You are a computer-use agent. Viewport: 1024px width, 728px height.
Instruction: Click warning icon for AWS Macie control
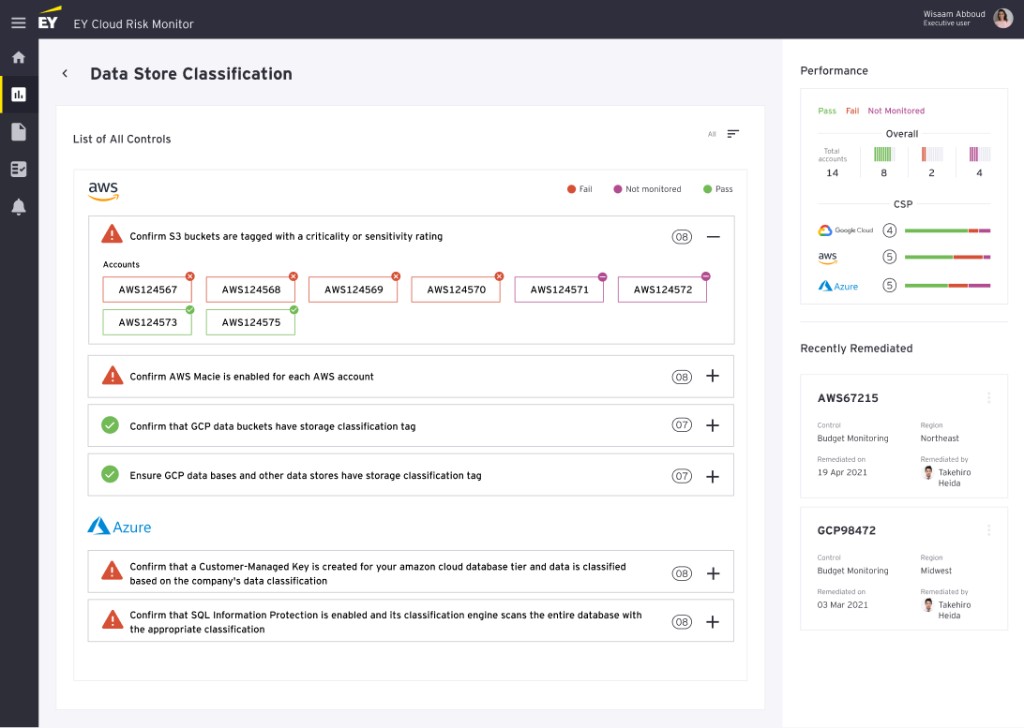coord(112,375)
